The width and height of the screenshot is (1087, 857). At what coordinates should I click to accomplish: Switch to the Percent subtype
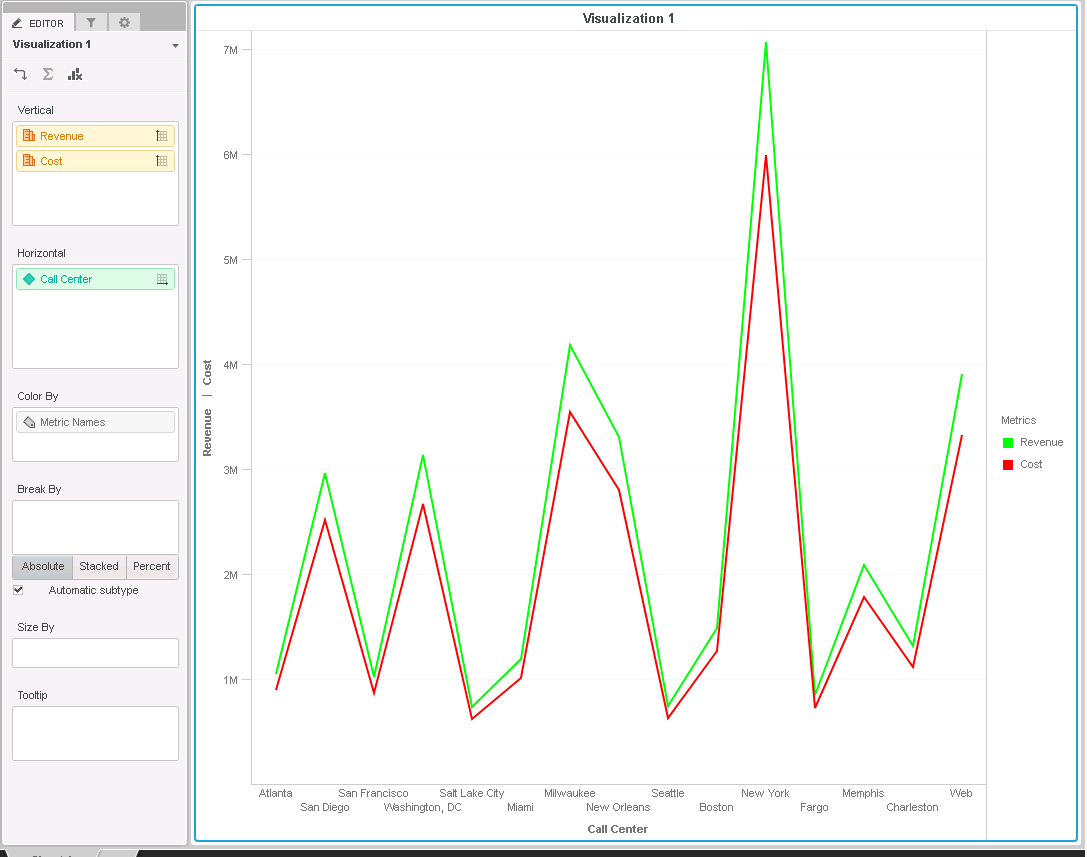click(151, 566)
